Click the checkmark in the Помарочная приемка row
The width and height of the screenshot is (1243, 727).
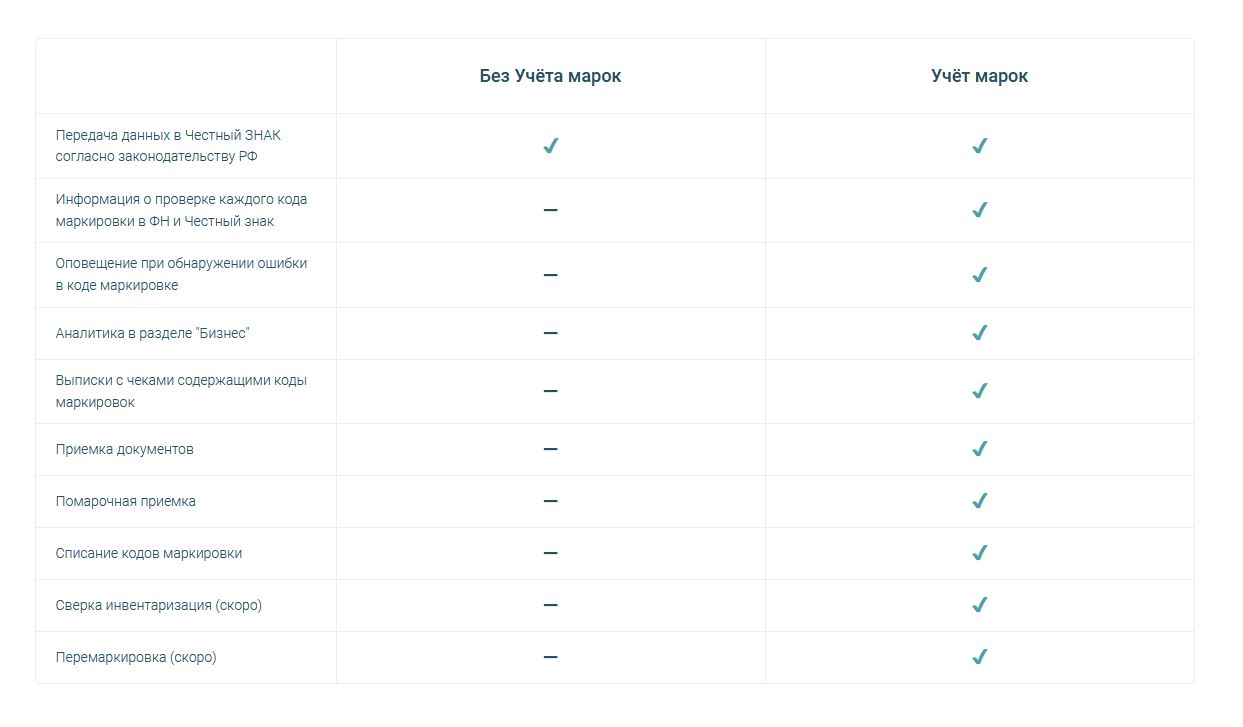pos(980,501)
